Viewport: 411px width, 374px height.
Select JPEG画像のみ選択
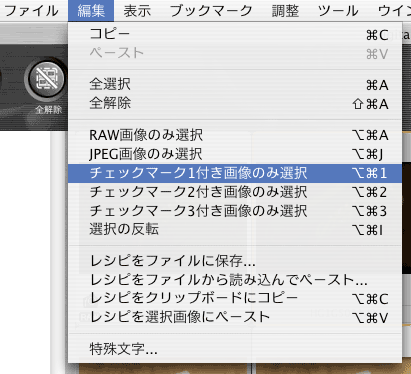(235, 154)
